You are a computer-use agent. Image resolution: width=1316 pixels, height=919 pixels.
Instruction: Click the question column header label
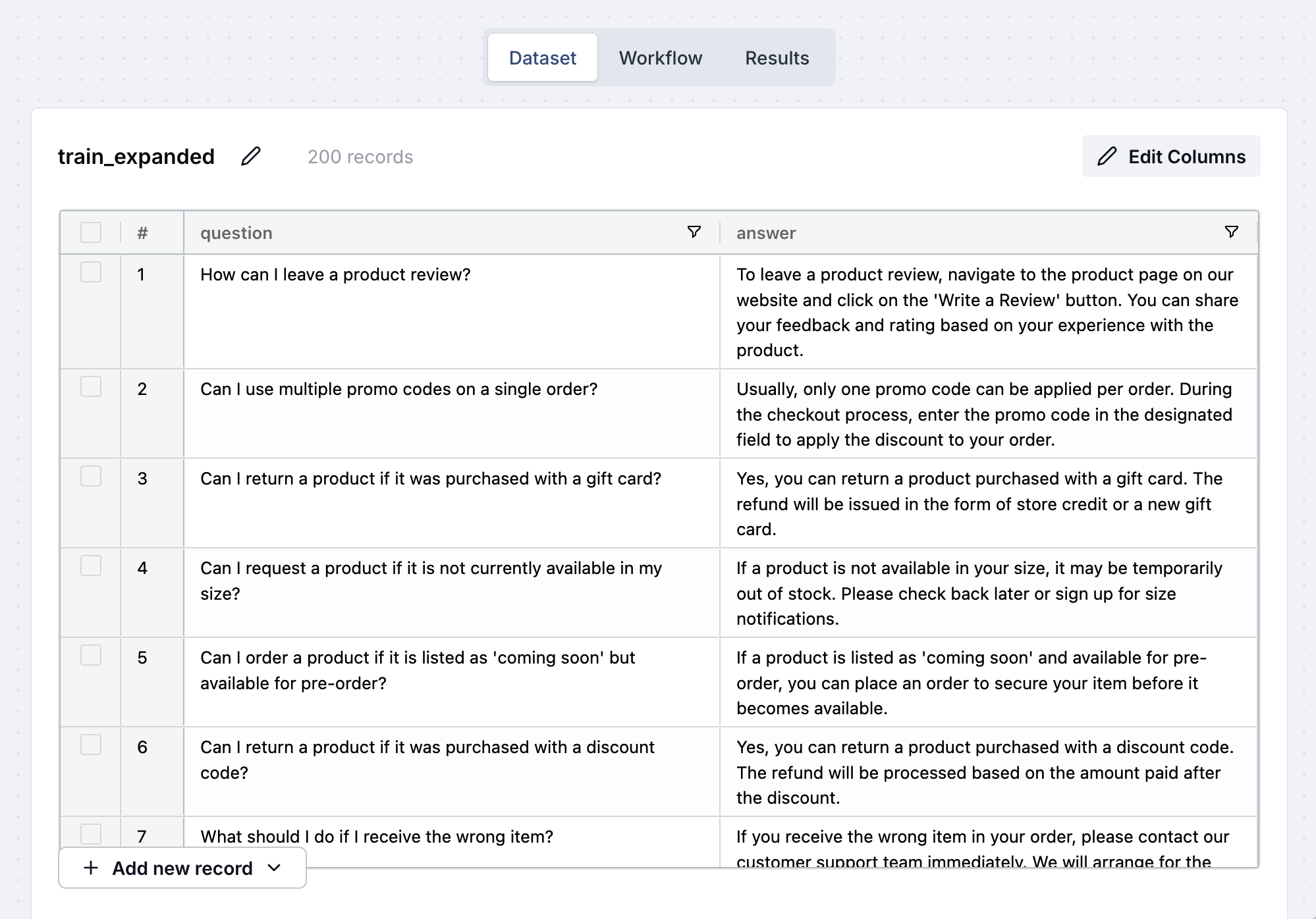(x=236, y=233)
